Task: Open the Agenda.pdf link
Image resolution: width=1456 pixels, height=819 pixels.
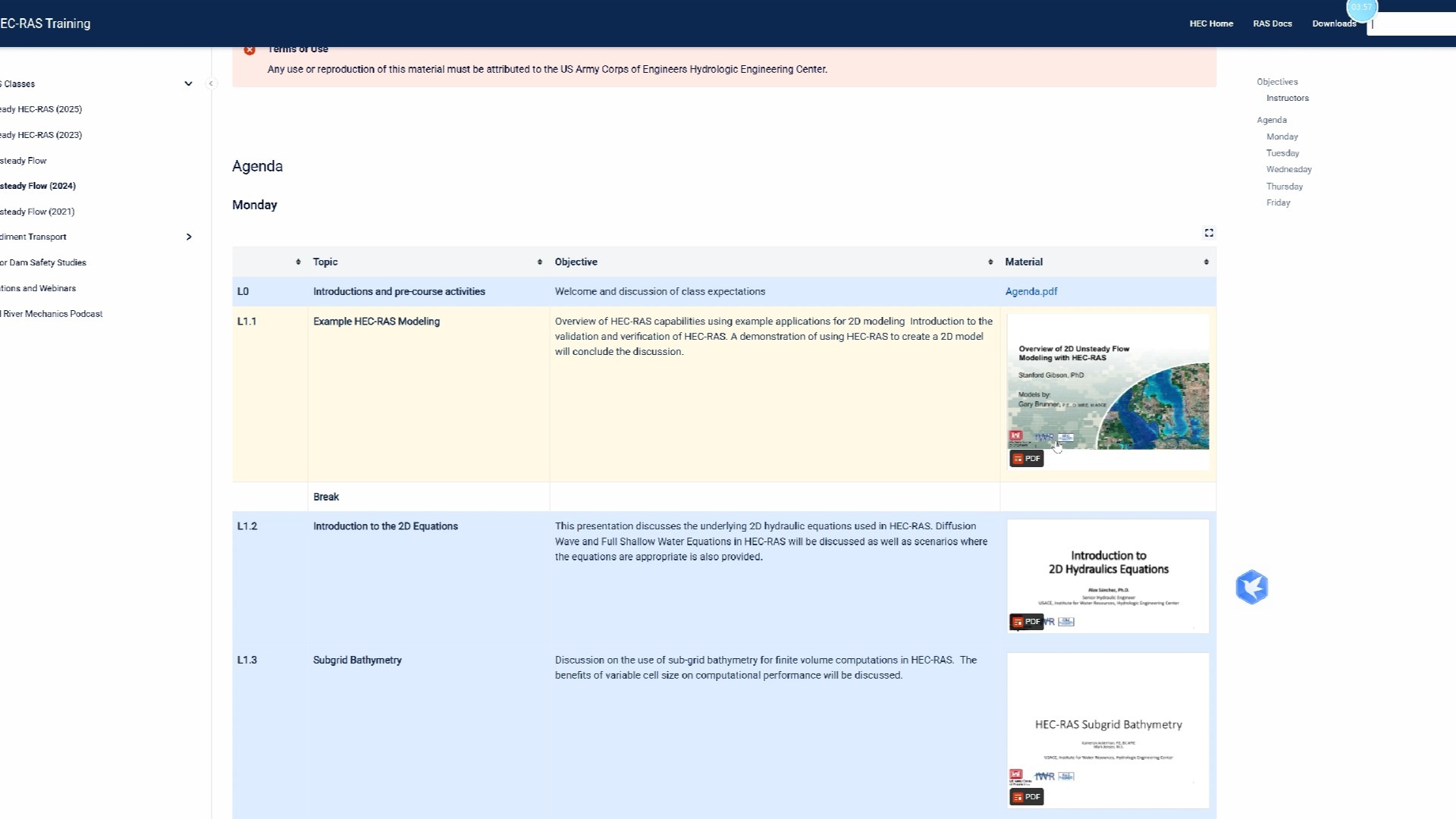Action: pyautogui.click(x=1031, y=291)
